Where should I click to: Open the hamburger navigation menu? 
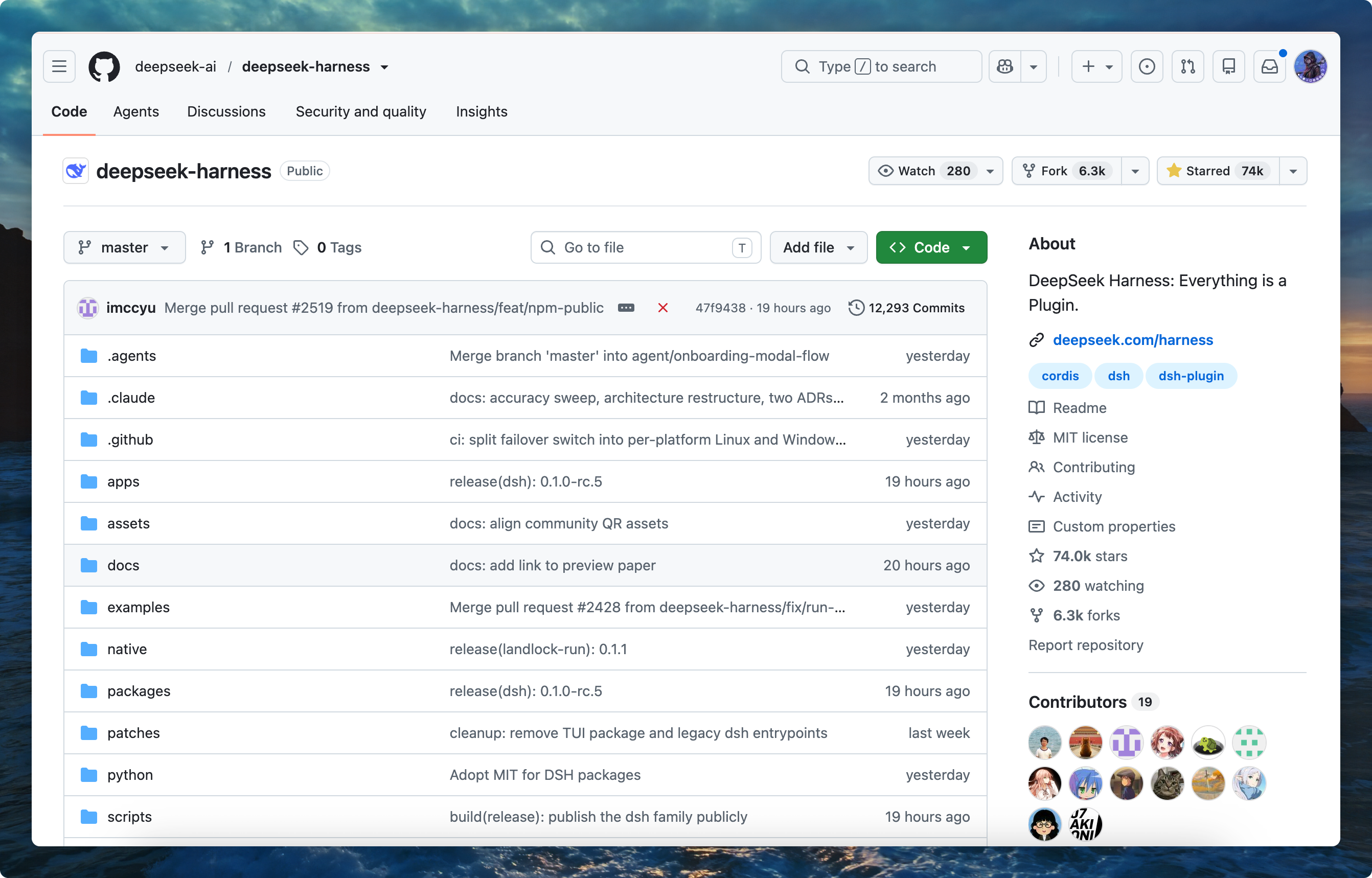59,67
